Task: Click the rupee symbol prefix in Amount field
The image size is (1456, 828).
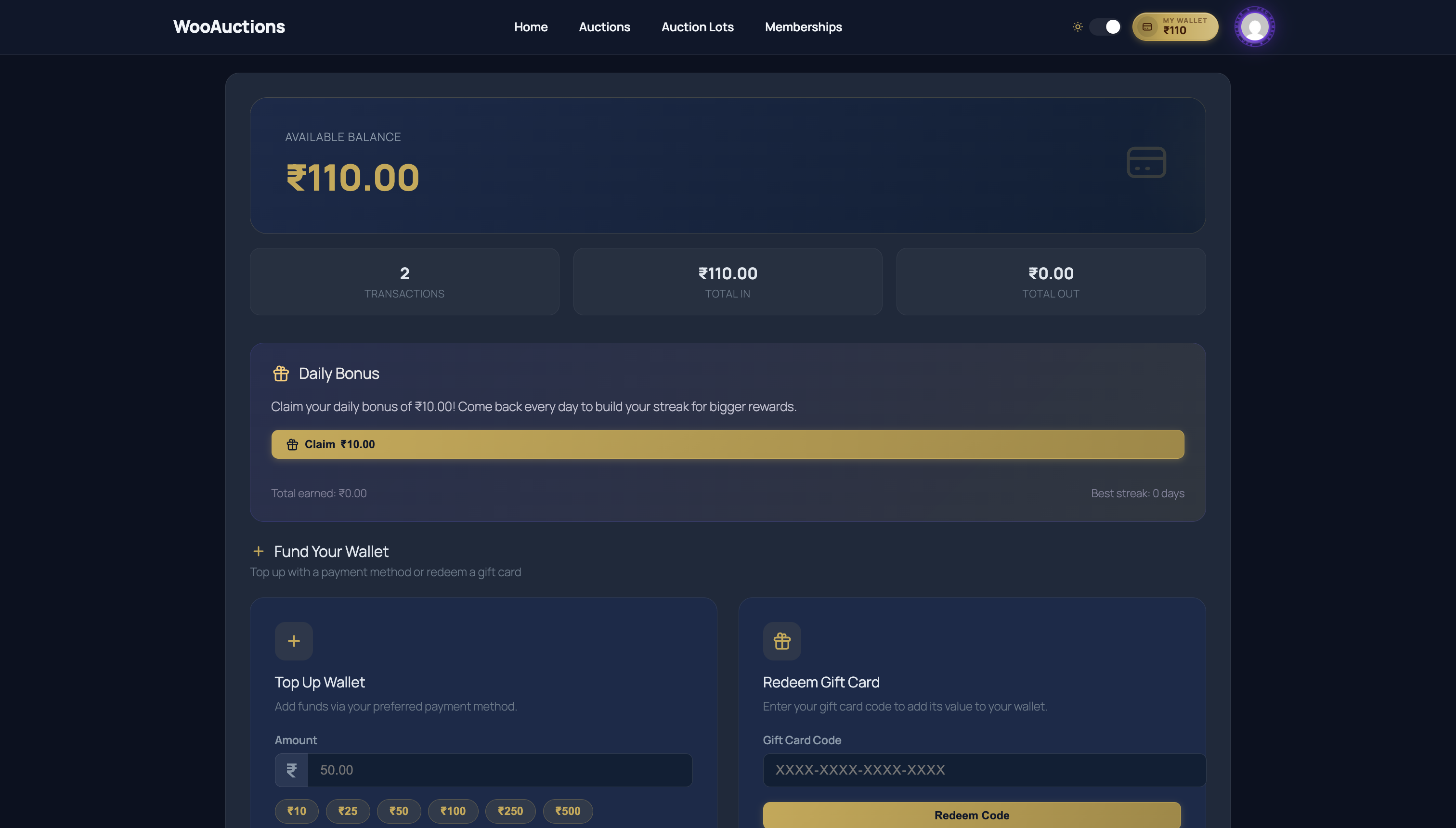Action: pos(291,770)
